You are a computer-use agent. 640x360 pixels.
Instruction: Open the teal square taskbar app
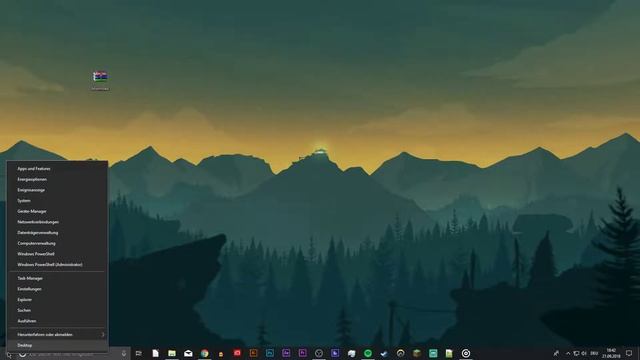coord(433,353)
